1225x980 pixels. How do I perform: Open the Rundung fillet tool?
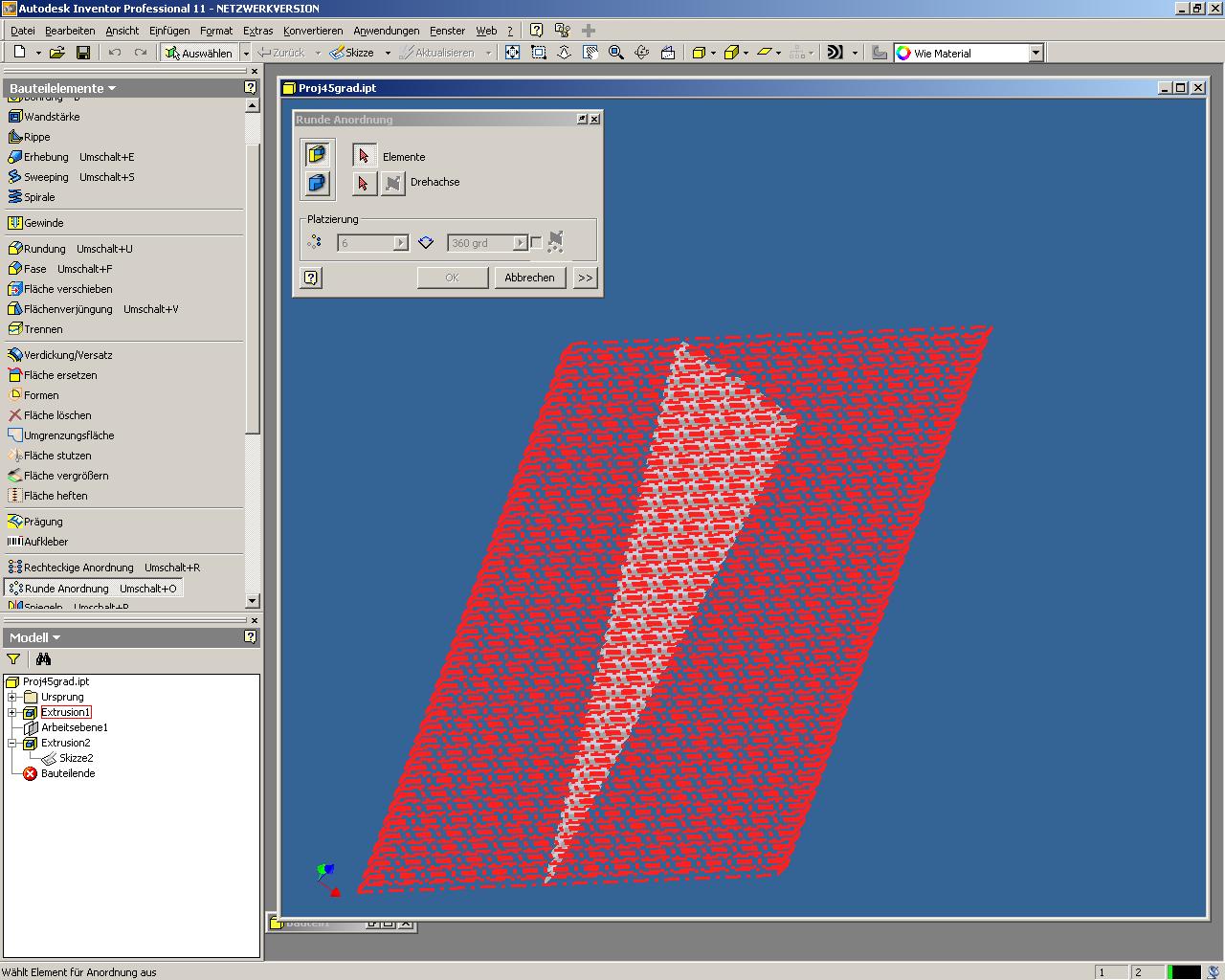(44, 249)
